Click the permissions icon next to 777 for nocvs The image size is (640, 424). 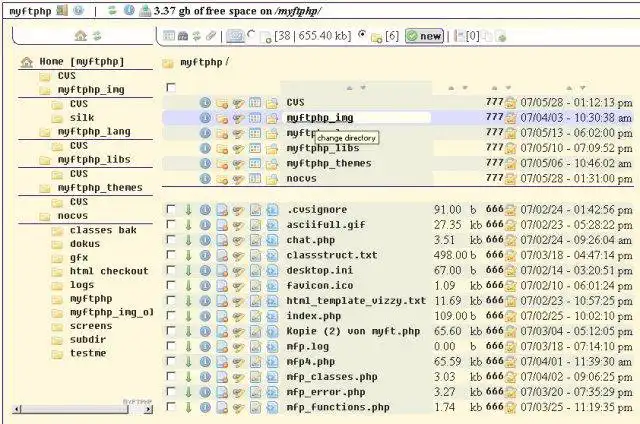[511, 179]
